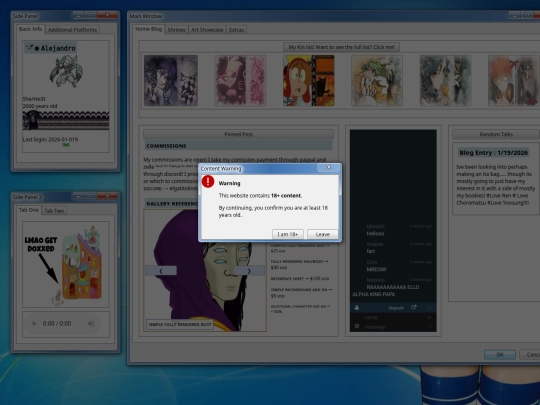The width and height of the screenshot is (540, 405).
Task: Mute the audio player volume icon
Action: tap(91, 324)
